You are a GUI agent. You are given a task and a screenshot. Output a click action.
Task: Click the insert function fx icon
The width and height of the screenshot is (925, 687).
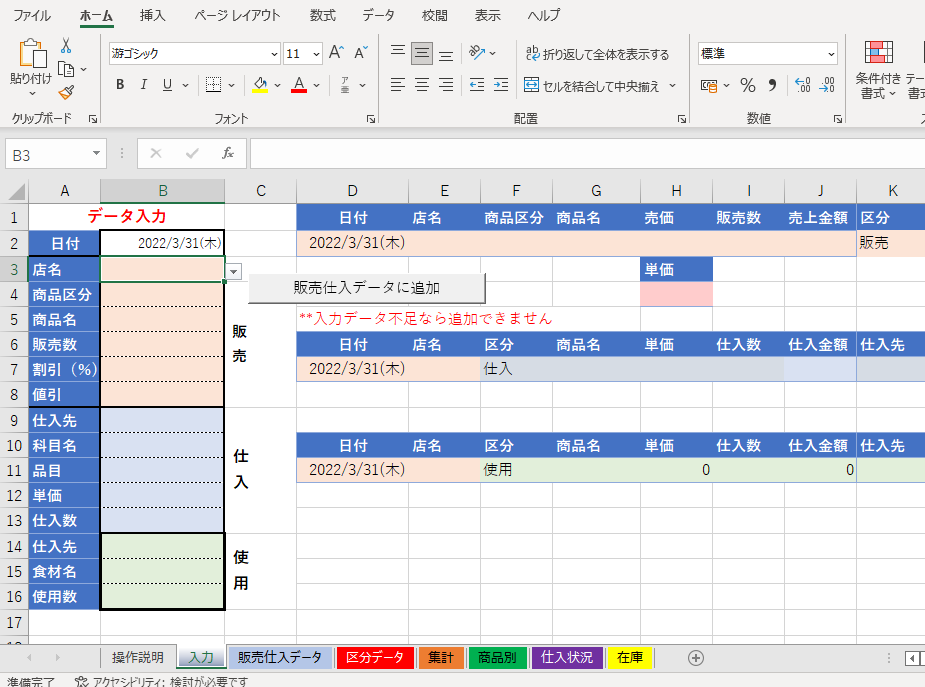pos(228,154)
